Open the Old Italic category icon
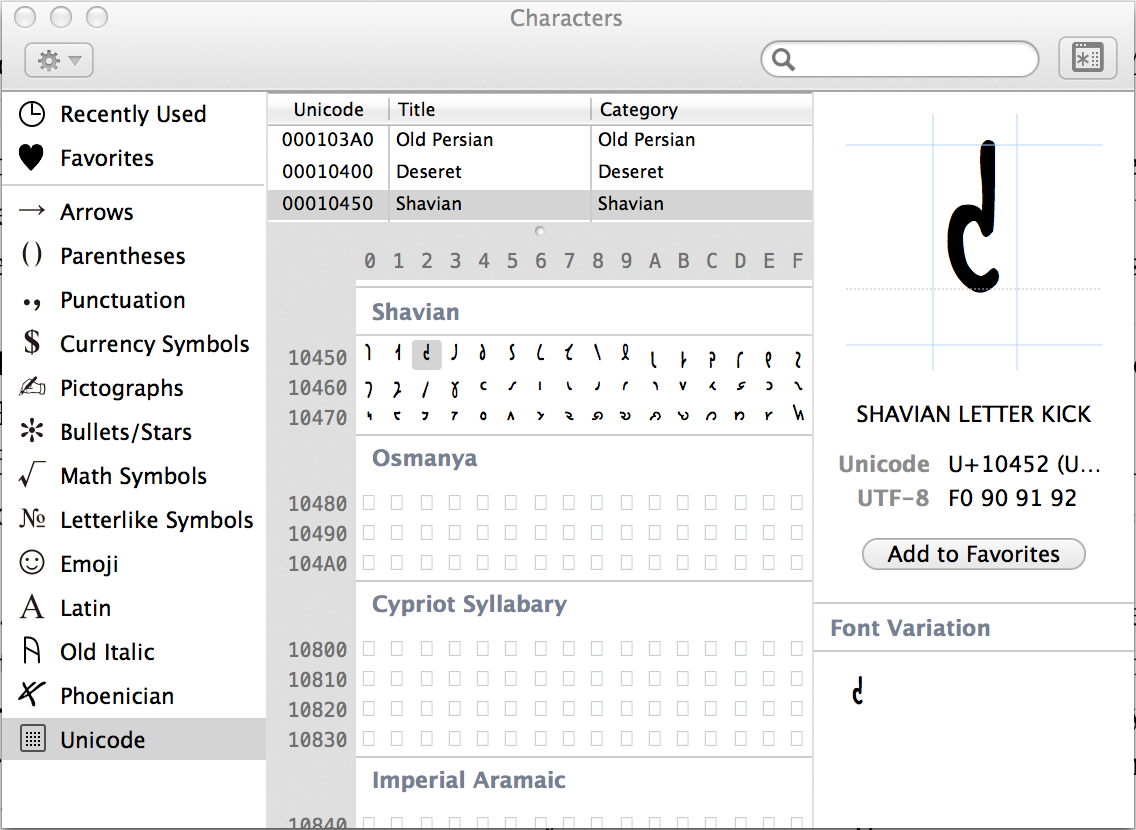 [x=32, y=650]
